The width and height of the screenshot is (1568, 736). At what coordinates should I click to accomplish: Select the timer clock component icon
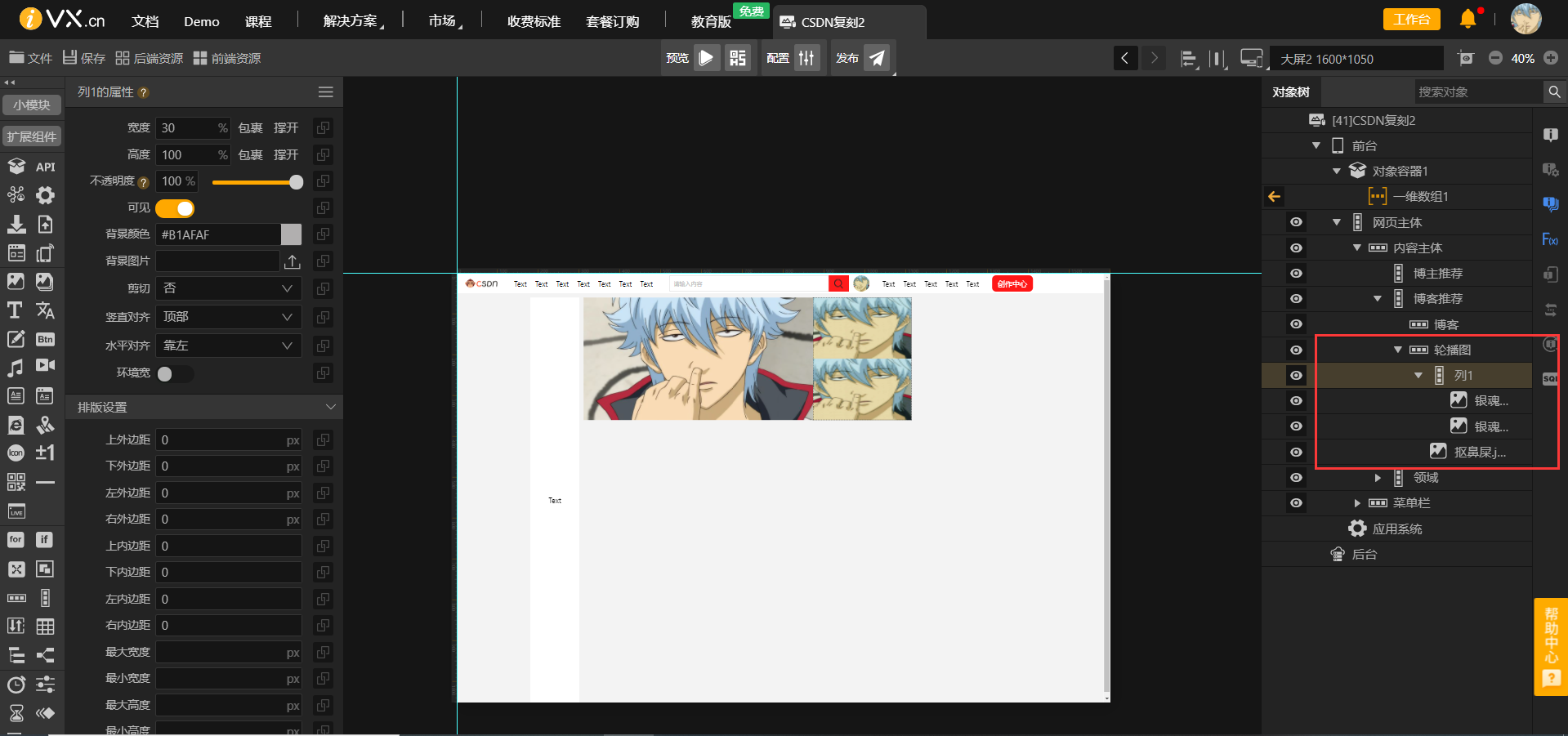pyautogui.click(x=16, y=685)
